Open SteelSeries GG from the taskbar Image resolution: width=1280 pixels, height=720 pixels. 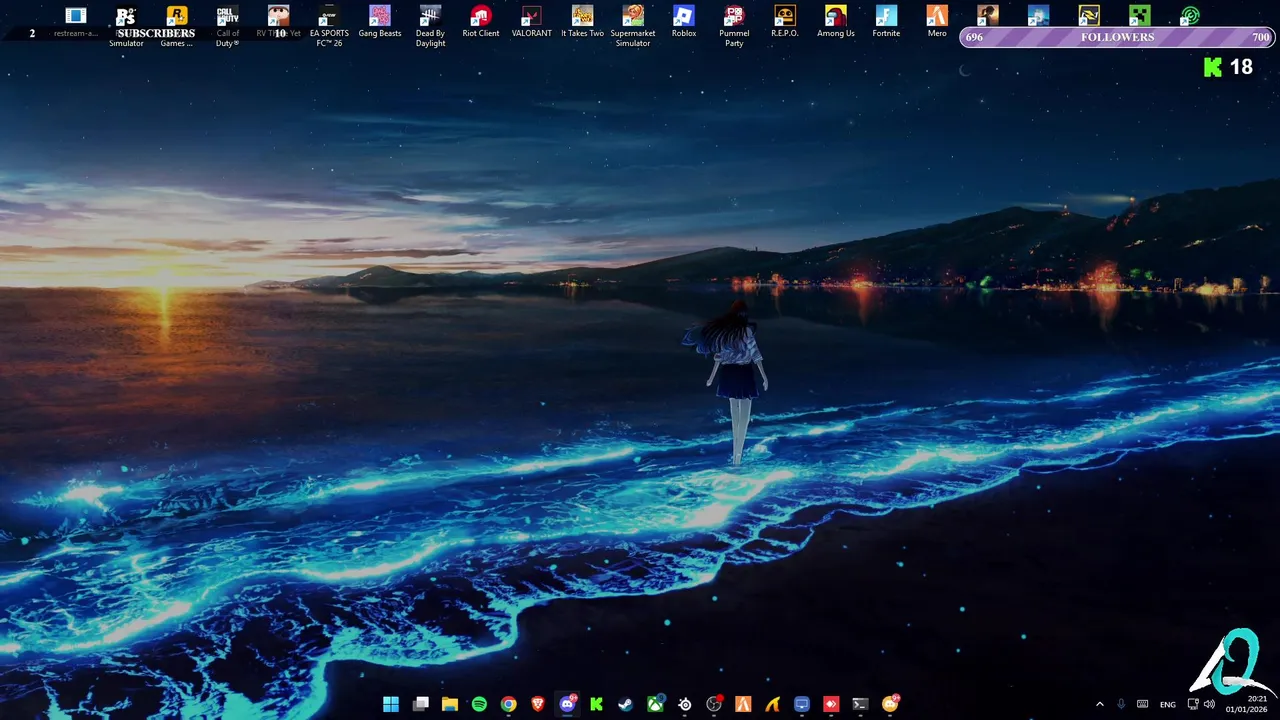click(685, 704)
